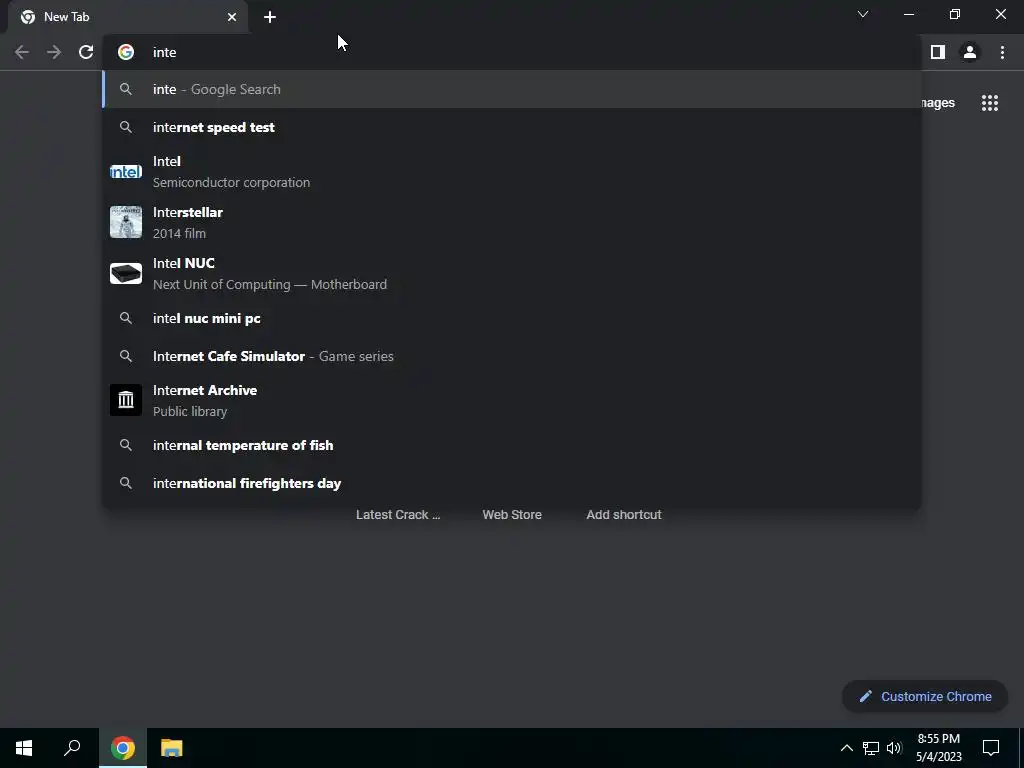Open Windows taskbar search
The width and height of the screenshot is (1024, 768).
(x=72, y=748)
